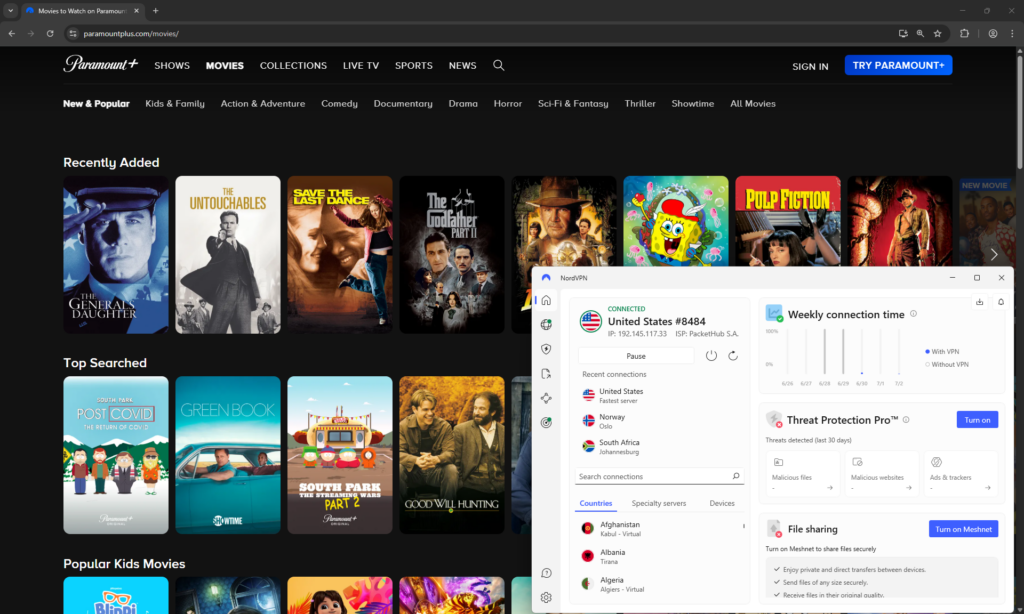
Task: Click the TRY PARAMOUNT+ button
Action: [x=898, y=65]
